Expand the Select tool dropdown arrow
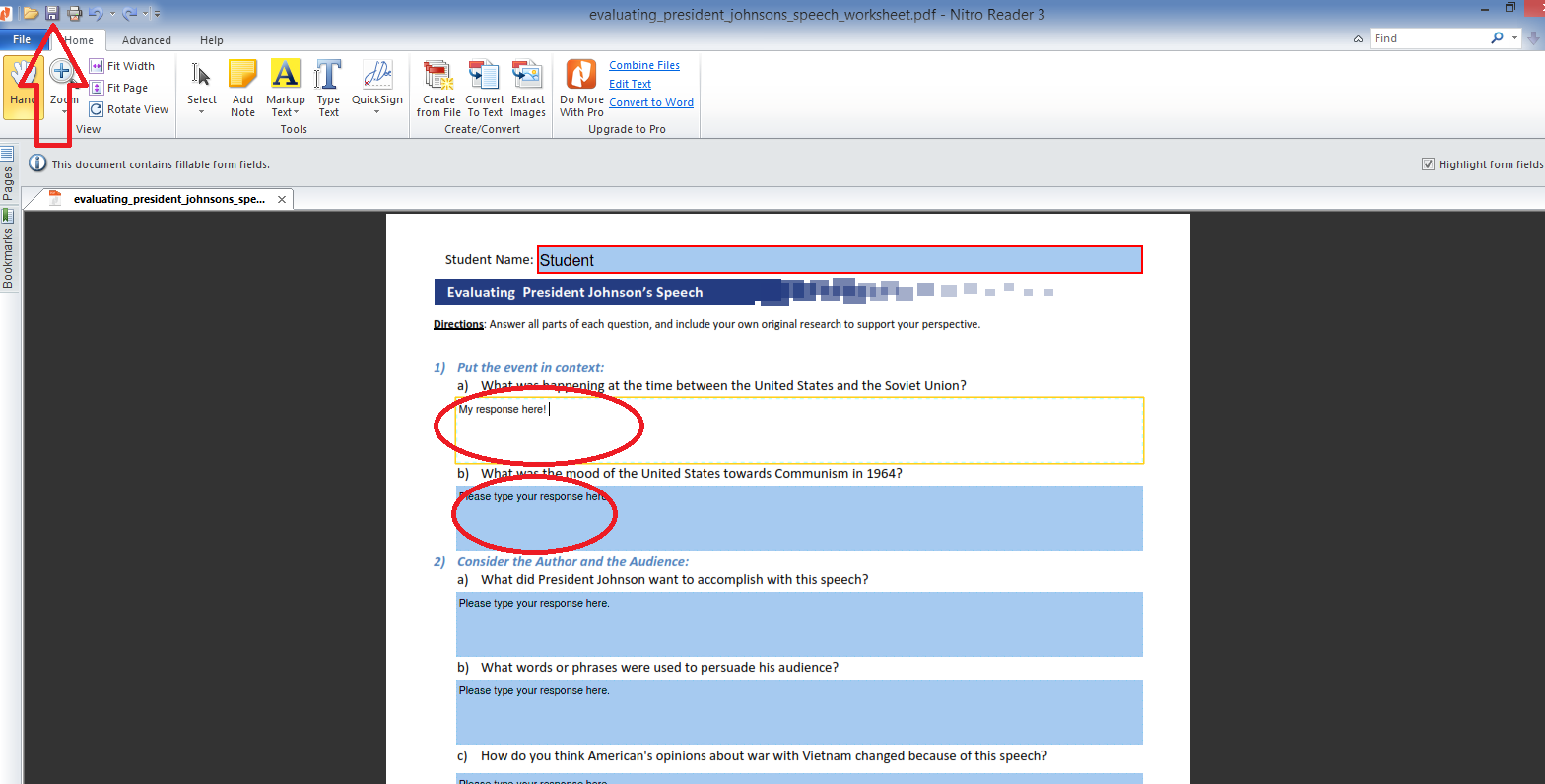Image resolution: width=1545 pixels, height=784 pixels. [x=201, y=112]
